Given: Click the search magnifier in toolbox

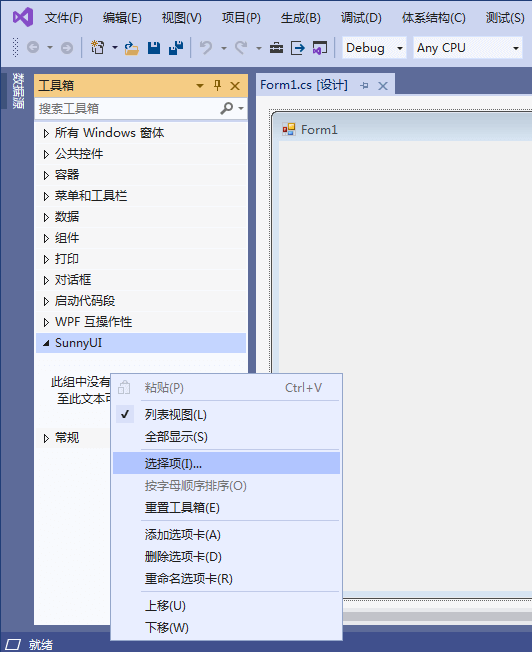Looking at the screenshot, I should coord(227,109).
